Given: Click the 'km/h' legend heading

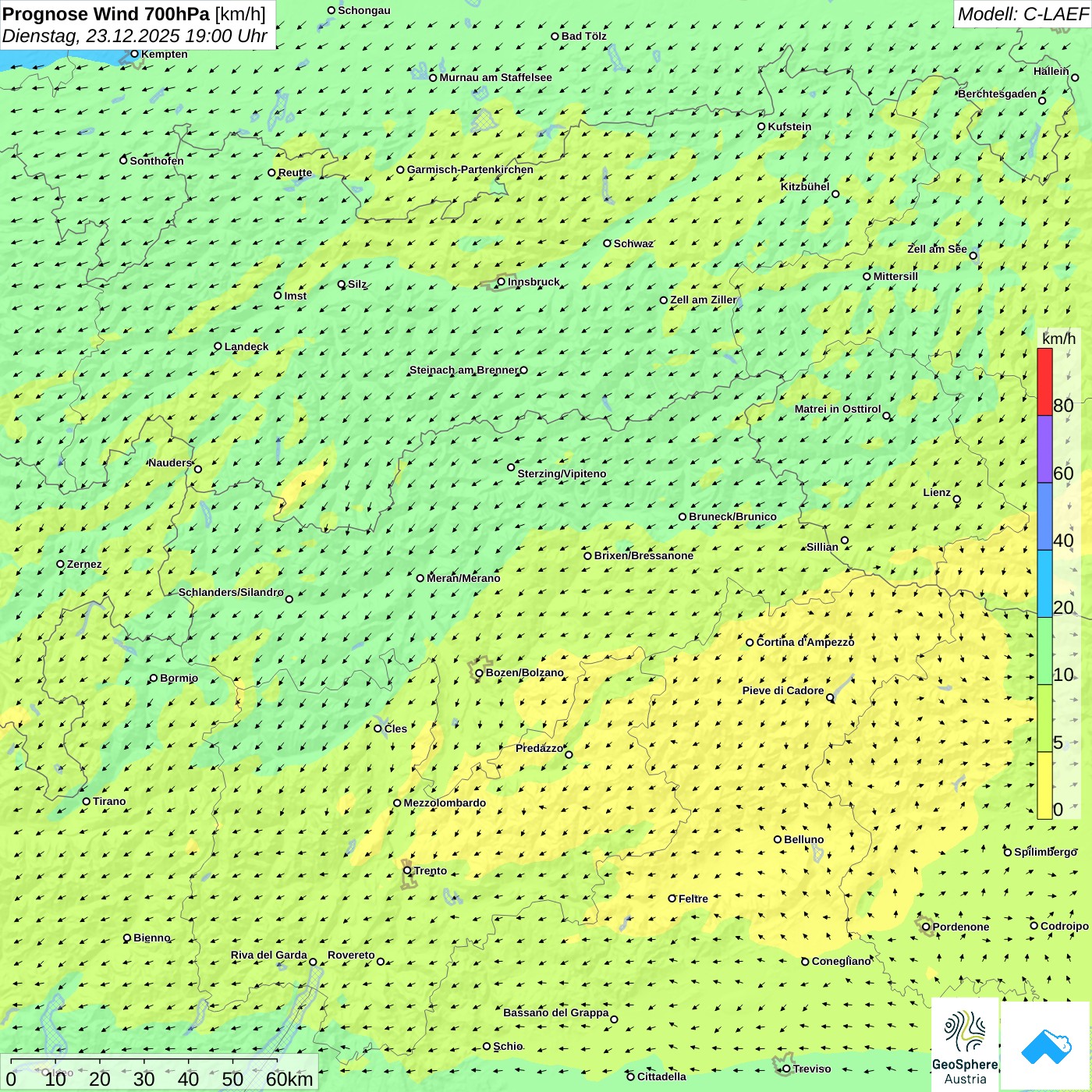Looking at the screenshot, I should 1058,339.
